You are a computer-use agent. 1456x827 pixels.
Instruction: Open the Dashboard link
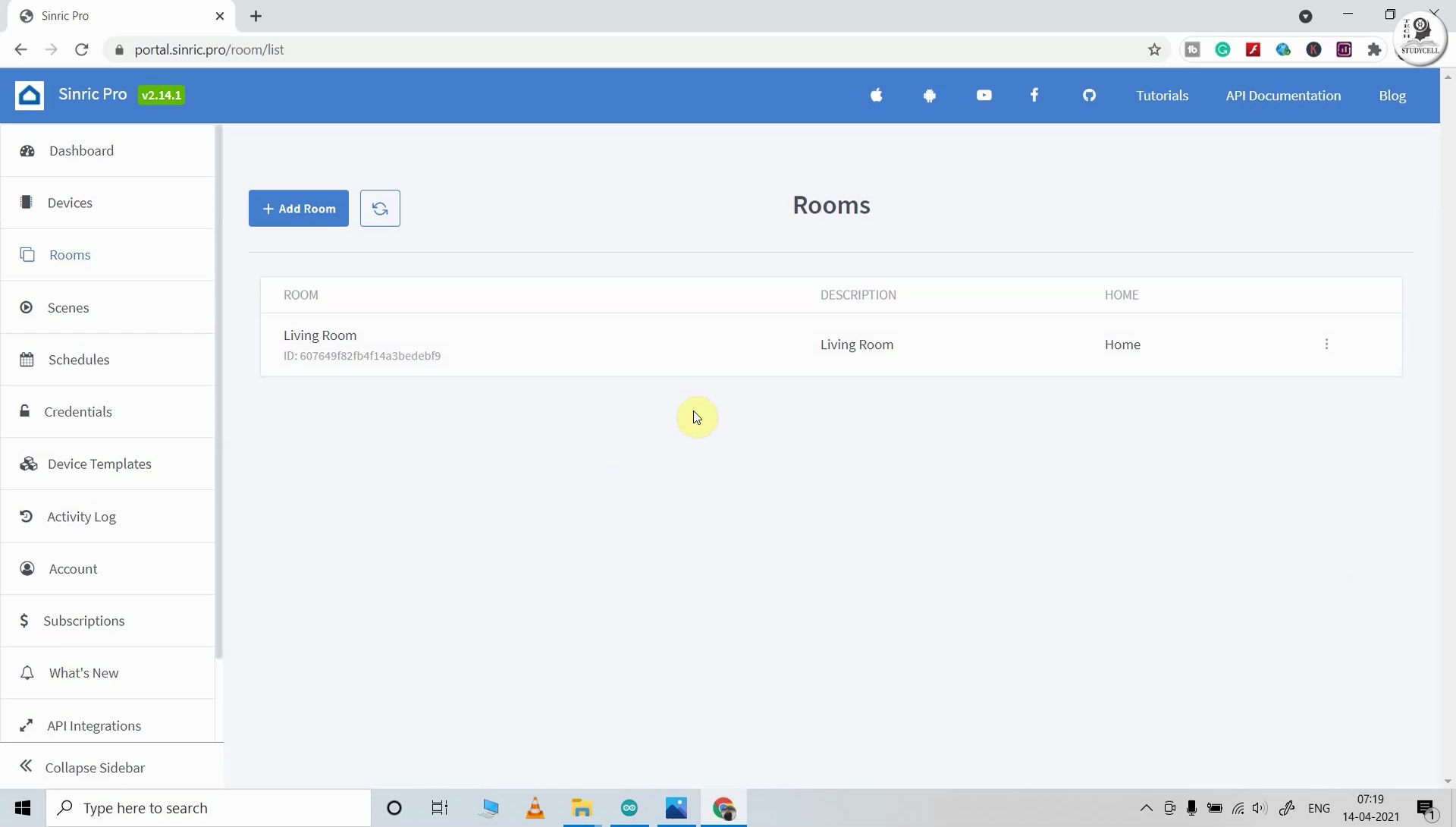tap(81, 150)
